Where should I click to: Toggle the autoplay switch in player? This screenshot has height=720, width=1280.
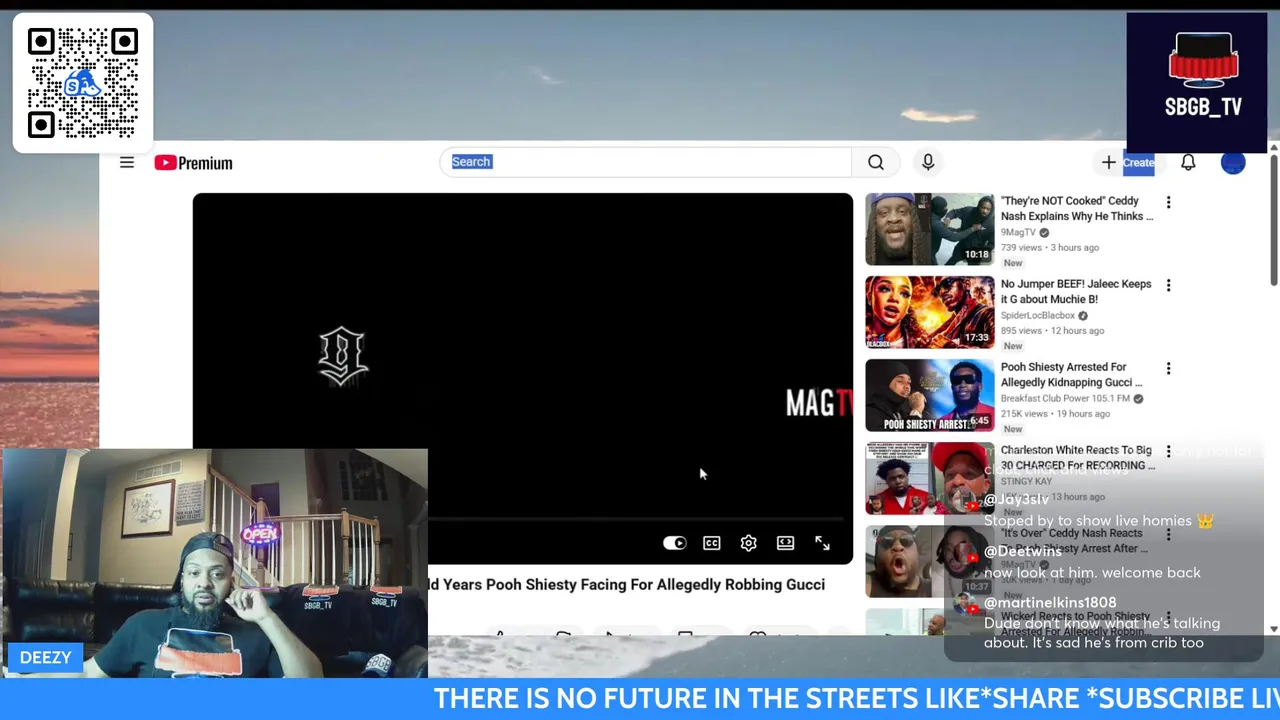675,543
